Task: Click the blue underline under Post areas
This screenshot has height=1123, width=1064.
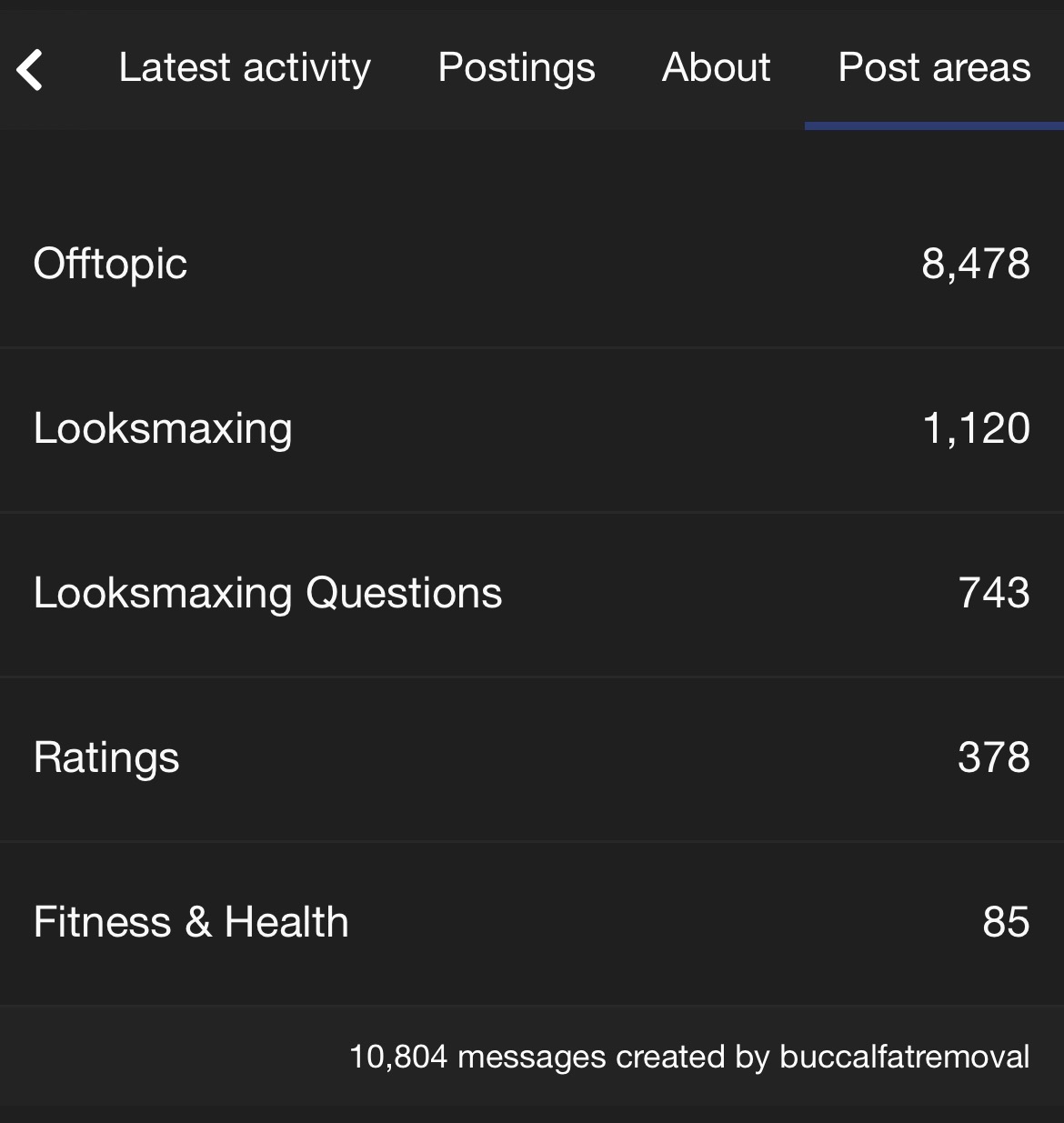Action: 934,125
